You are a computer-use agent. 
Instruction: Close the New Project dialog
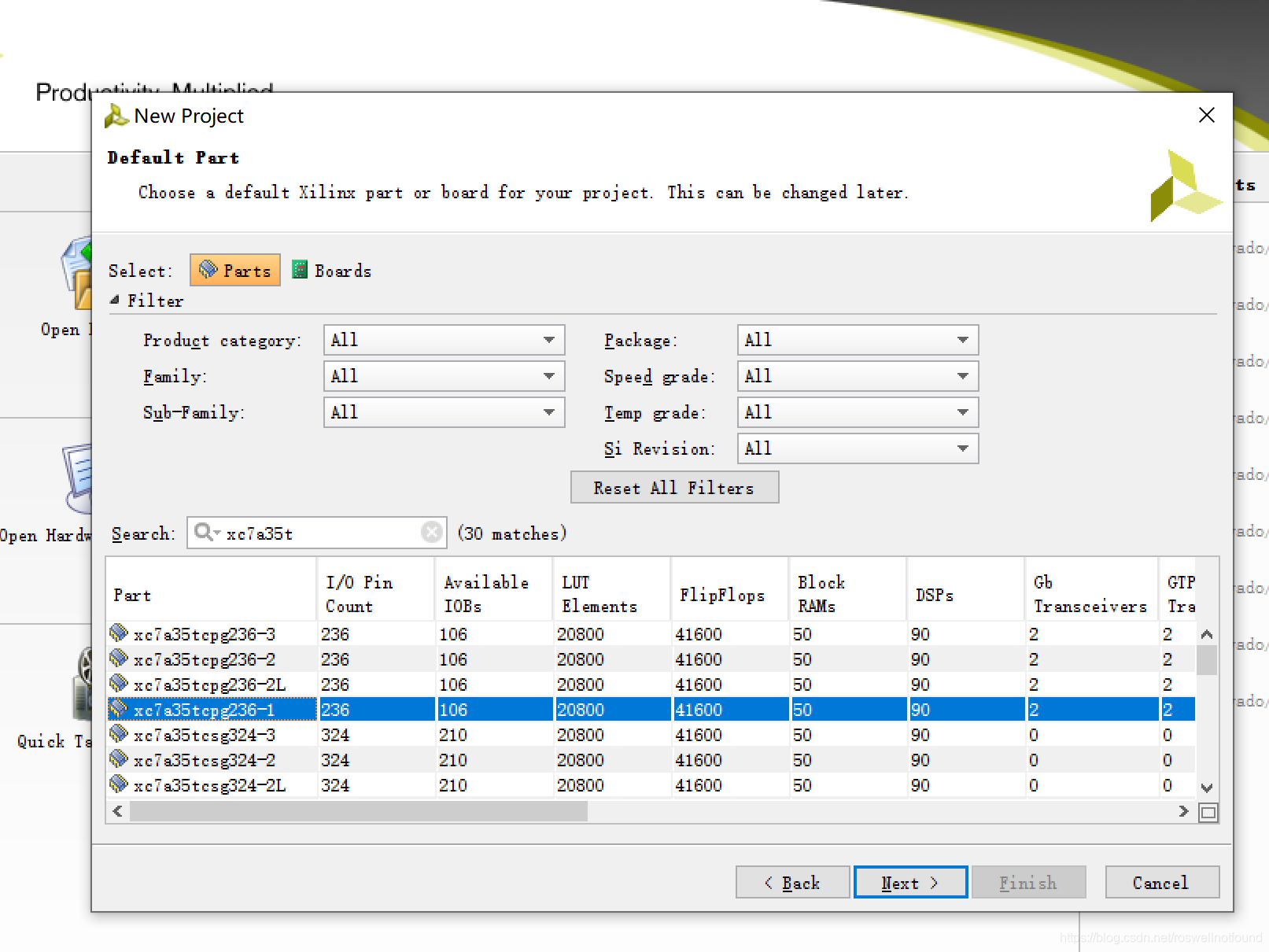tap(1206, 115)
